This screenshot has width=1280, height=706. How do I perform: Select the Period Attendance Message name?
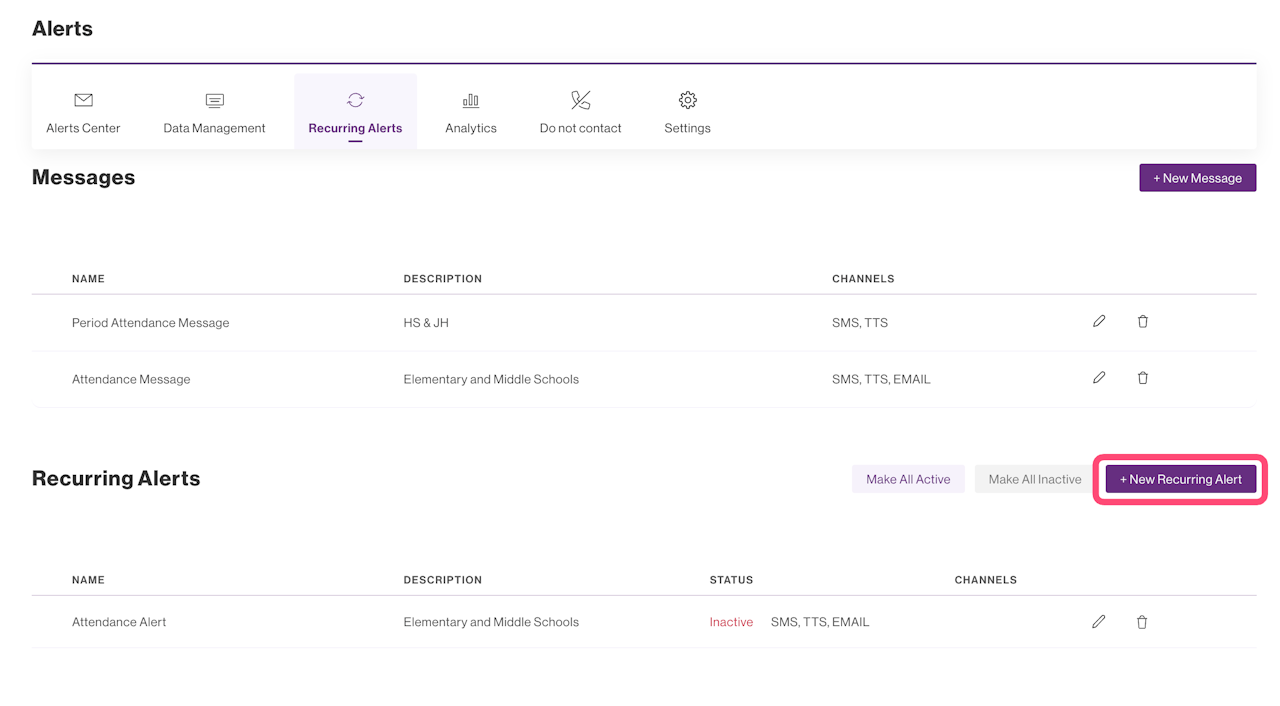coord(150,323)
